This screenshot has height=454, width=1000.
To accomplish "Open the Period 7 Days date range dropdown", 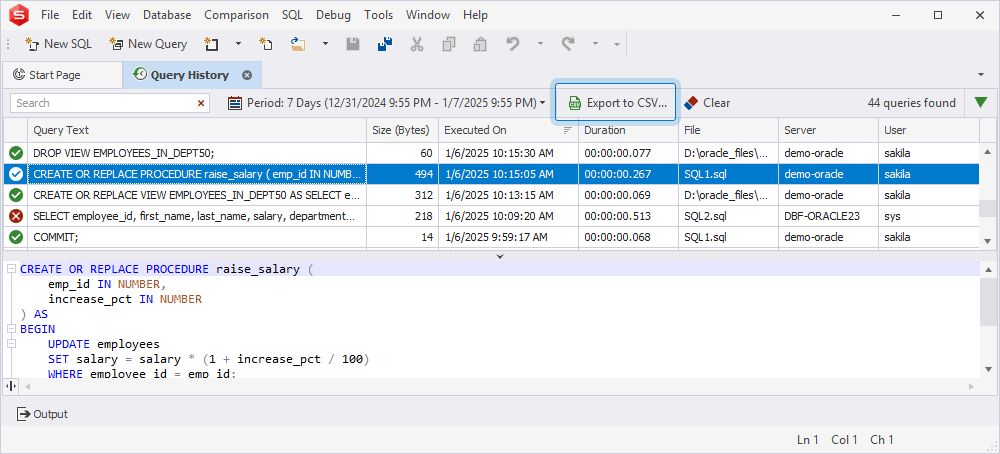I will 387,103.
